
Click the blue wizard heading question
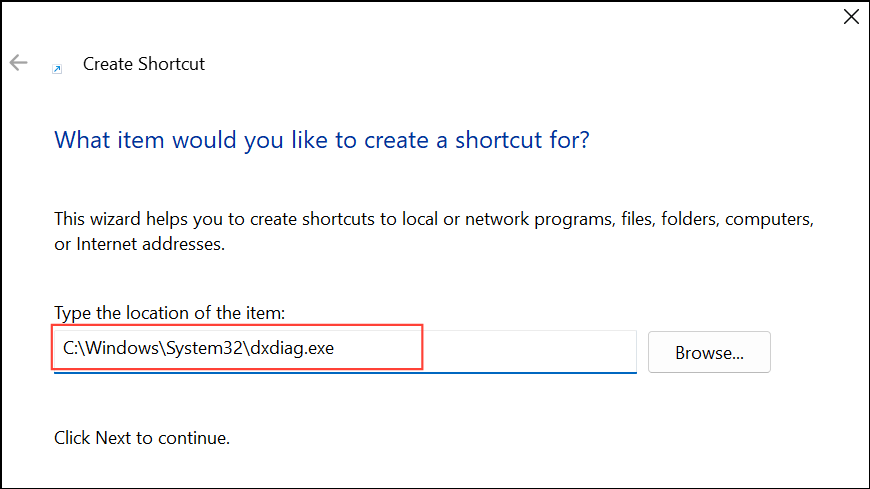point(322,140)
